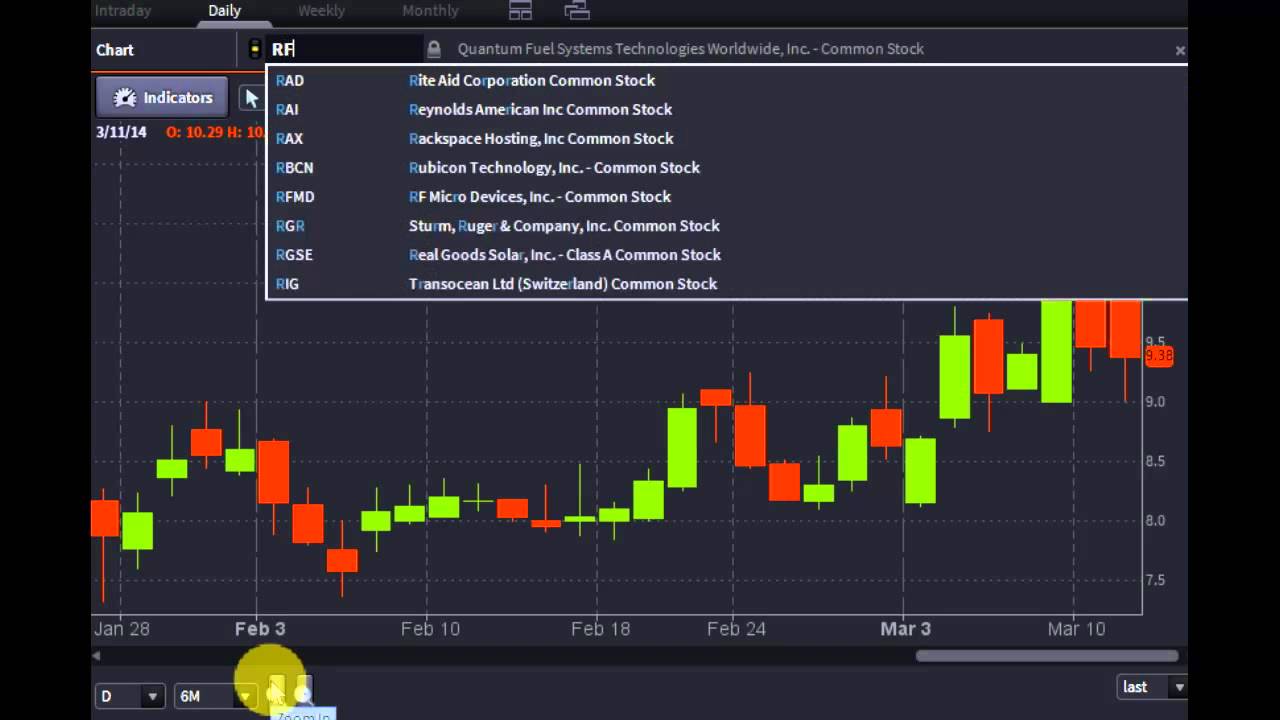Select RGR Sturm, Ruger suggestion

tap(726, 225)
